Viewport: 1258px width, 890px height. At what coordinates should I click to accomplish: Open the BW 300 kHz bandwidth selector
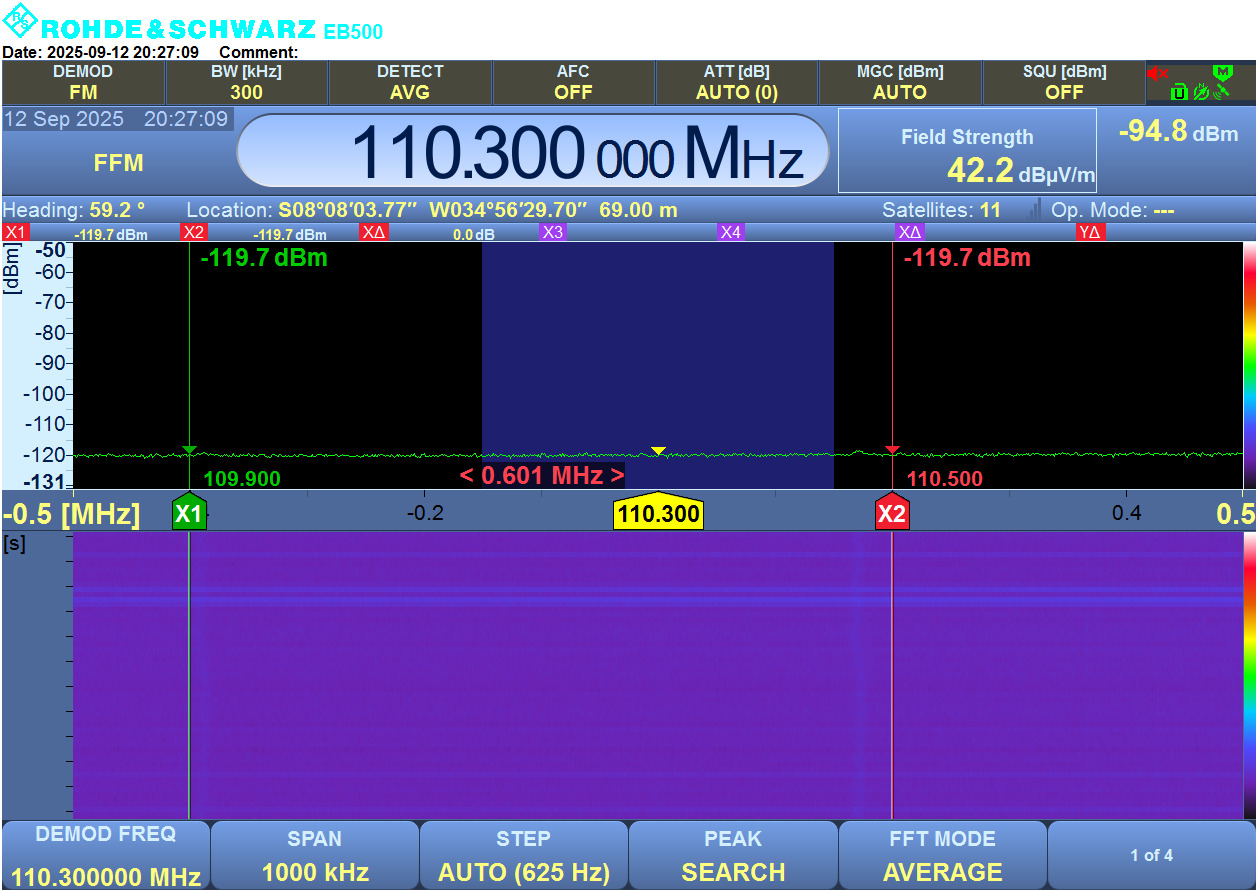click(246, 82)
